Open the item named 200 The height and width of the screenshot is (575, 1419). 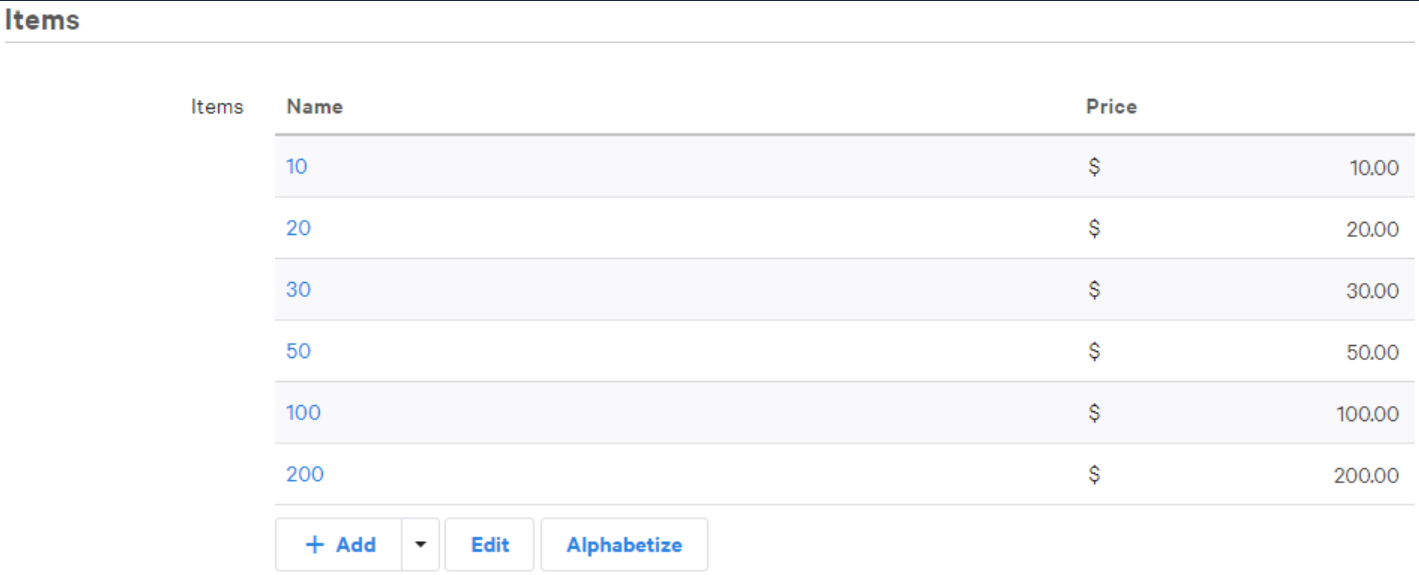point(305,474)
